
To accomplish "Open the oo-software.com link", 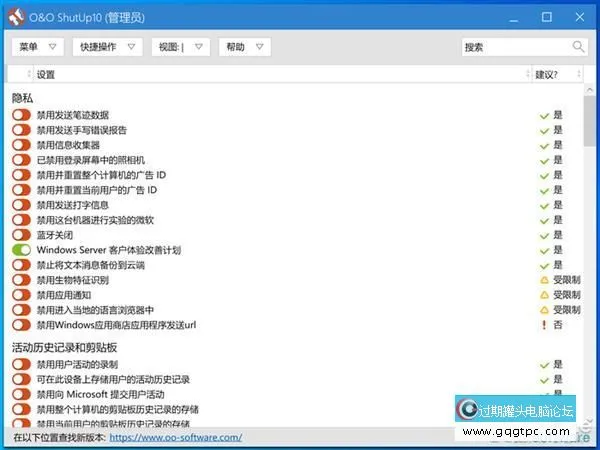I will tap(176, 437).
